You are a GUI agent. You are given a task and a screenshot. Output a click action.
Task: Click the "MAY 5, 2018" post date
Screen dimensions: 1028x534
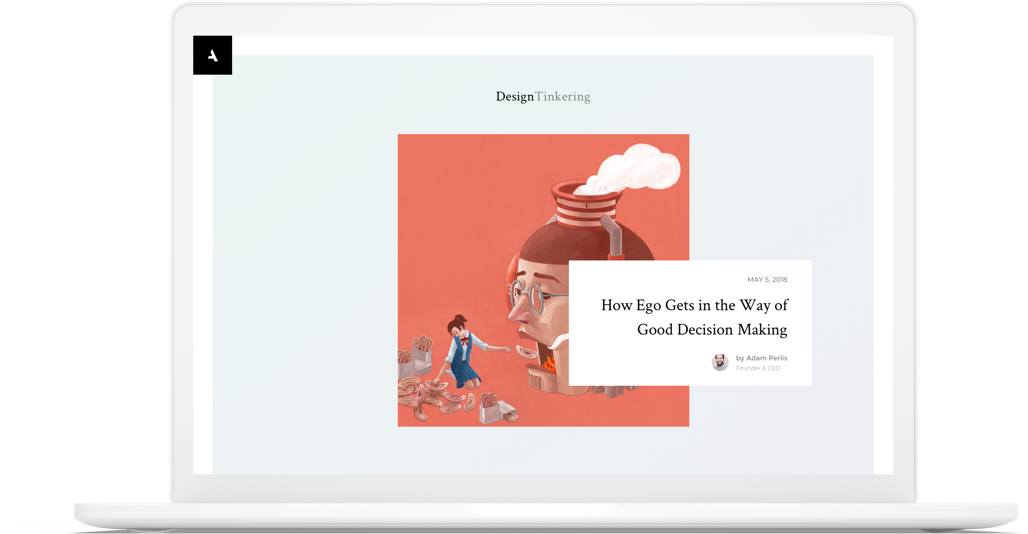[767, 280]
